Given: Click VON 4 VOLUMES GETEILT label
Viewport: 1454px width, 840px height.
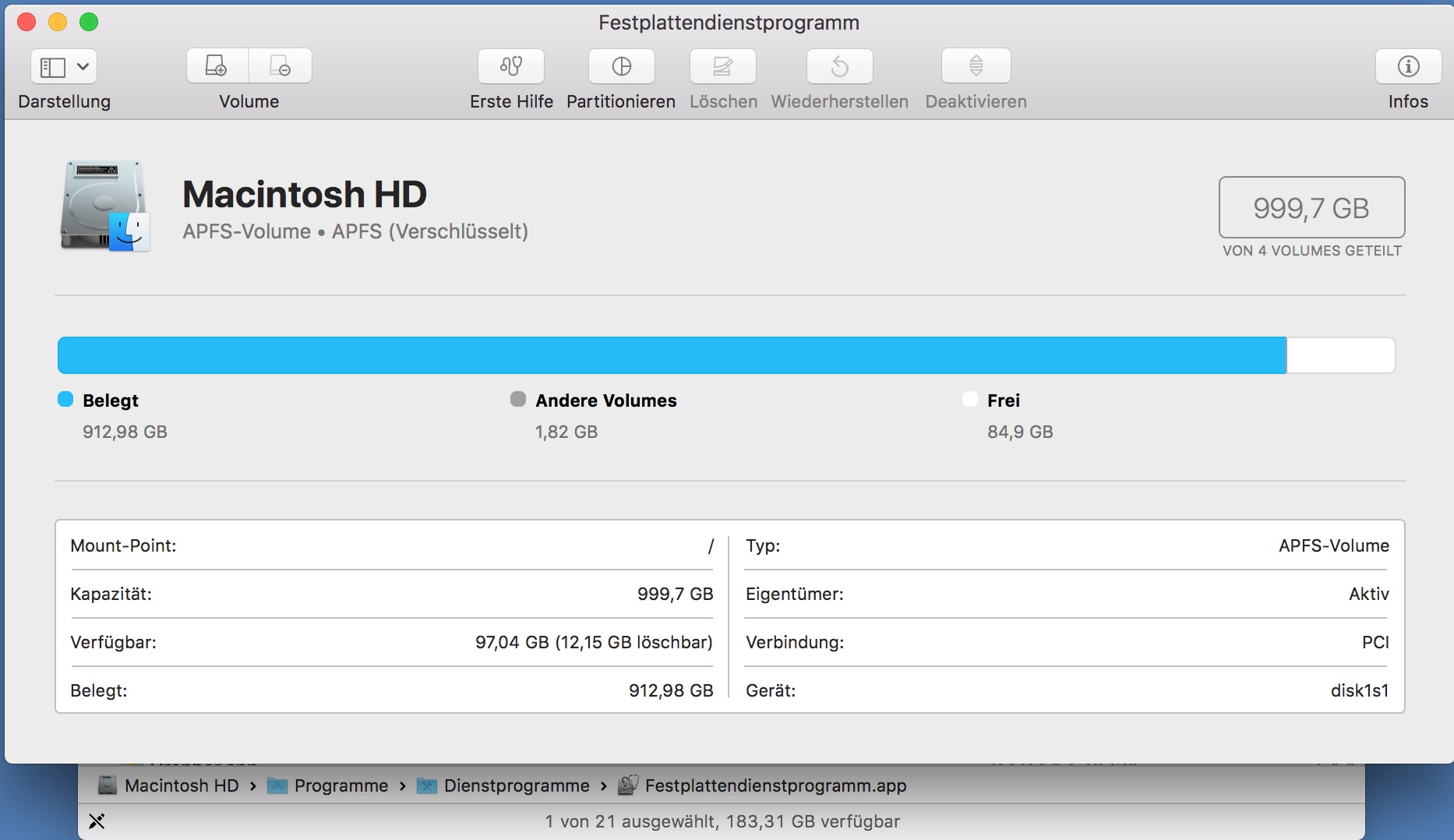Looking at the screenshot, I should [1312, 251].
